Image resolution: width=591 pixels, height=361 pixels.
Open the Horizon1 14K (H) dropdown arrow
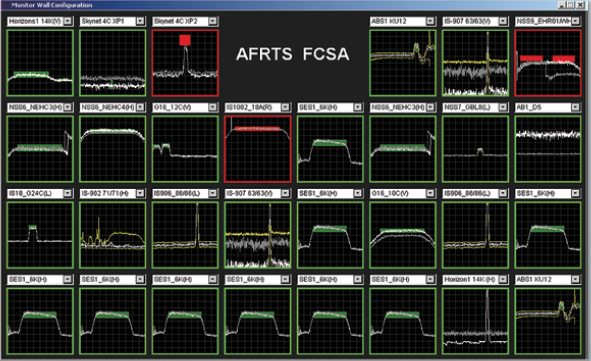tap(503, 279)
